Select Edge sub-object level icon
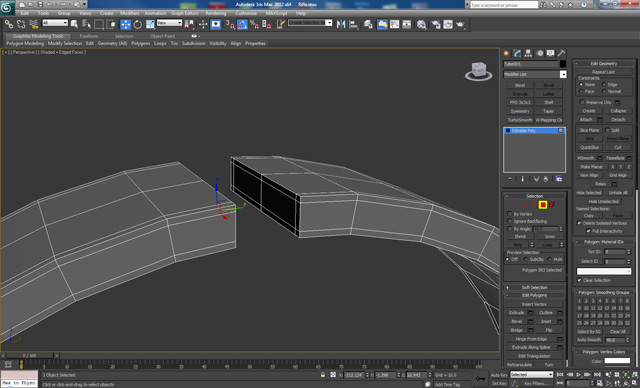This screenshot has width=640, height=388. [524, 205]
